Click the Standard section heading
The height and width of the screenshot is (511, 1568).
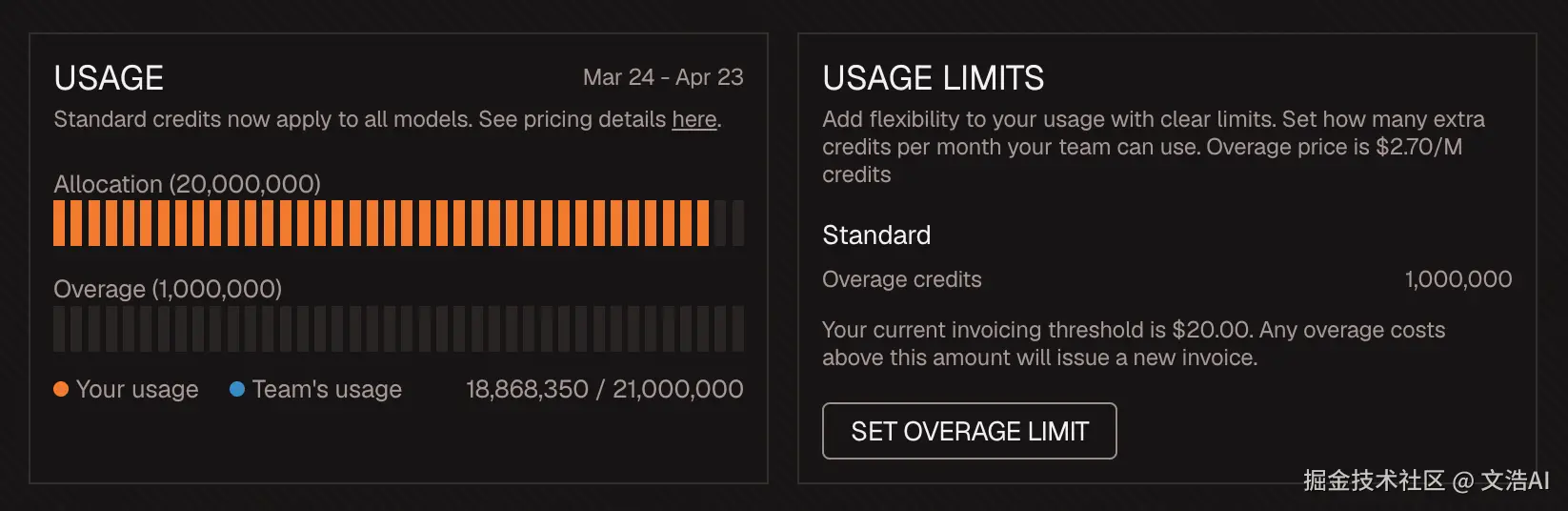[876, 235]
